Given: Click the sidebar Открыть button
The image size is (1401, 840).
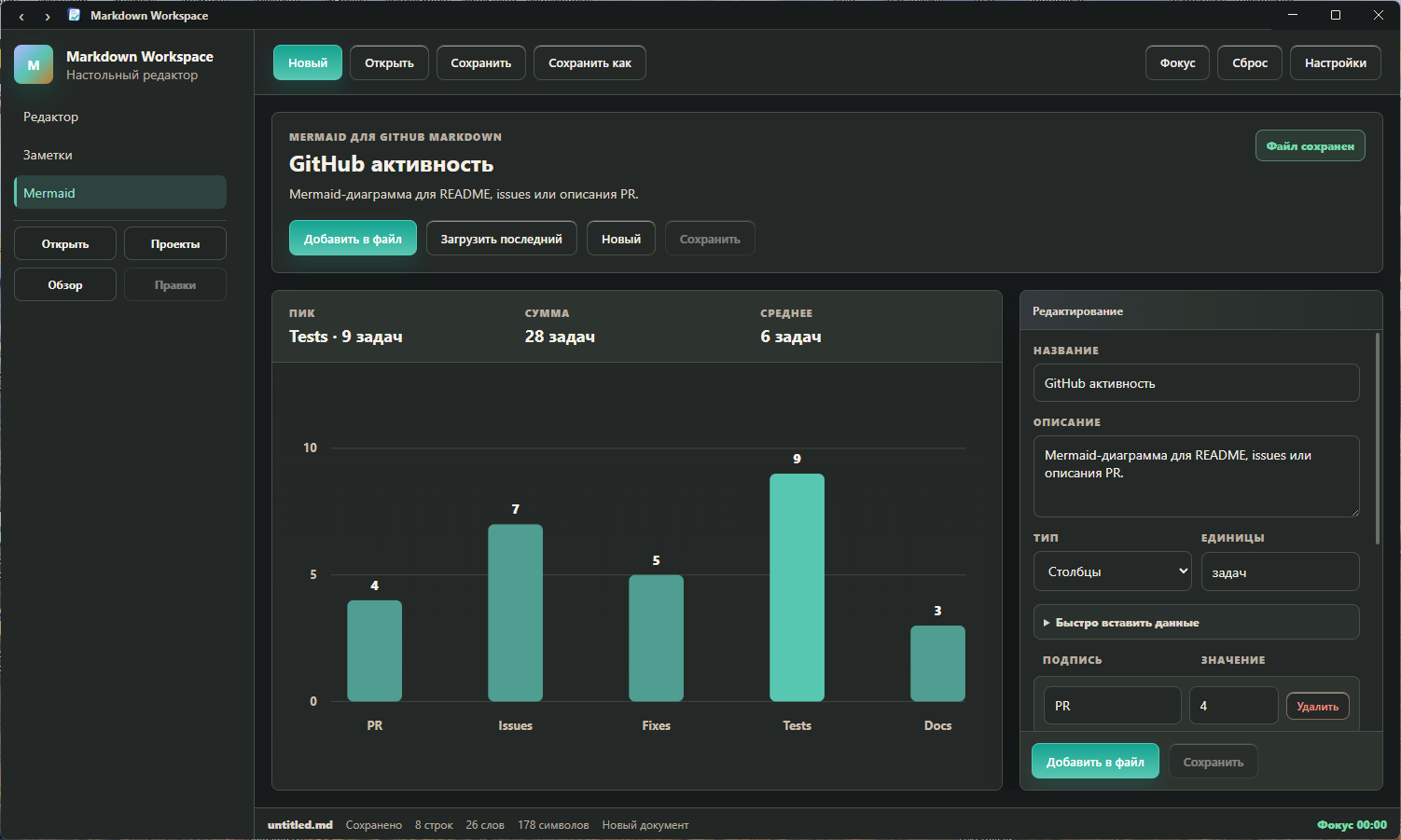Looking at the screenshot, I should [x=65, y=243].
